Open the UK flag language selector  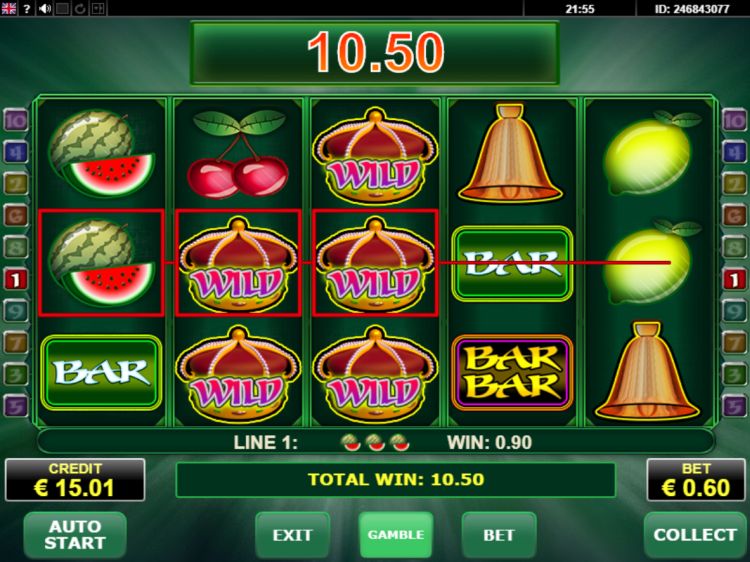[9, 8]
